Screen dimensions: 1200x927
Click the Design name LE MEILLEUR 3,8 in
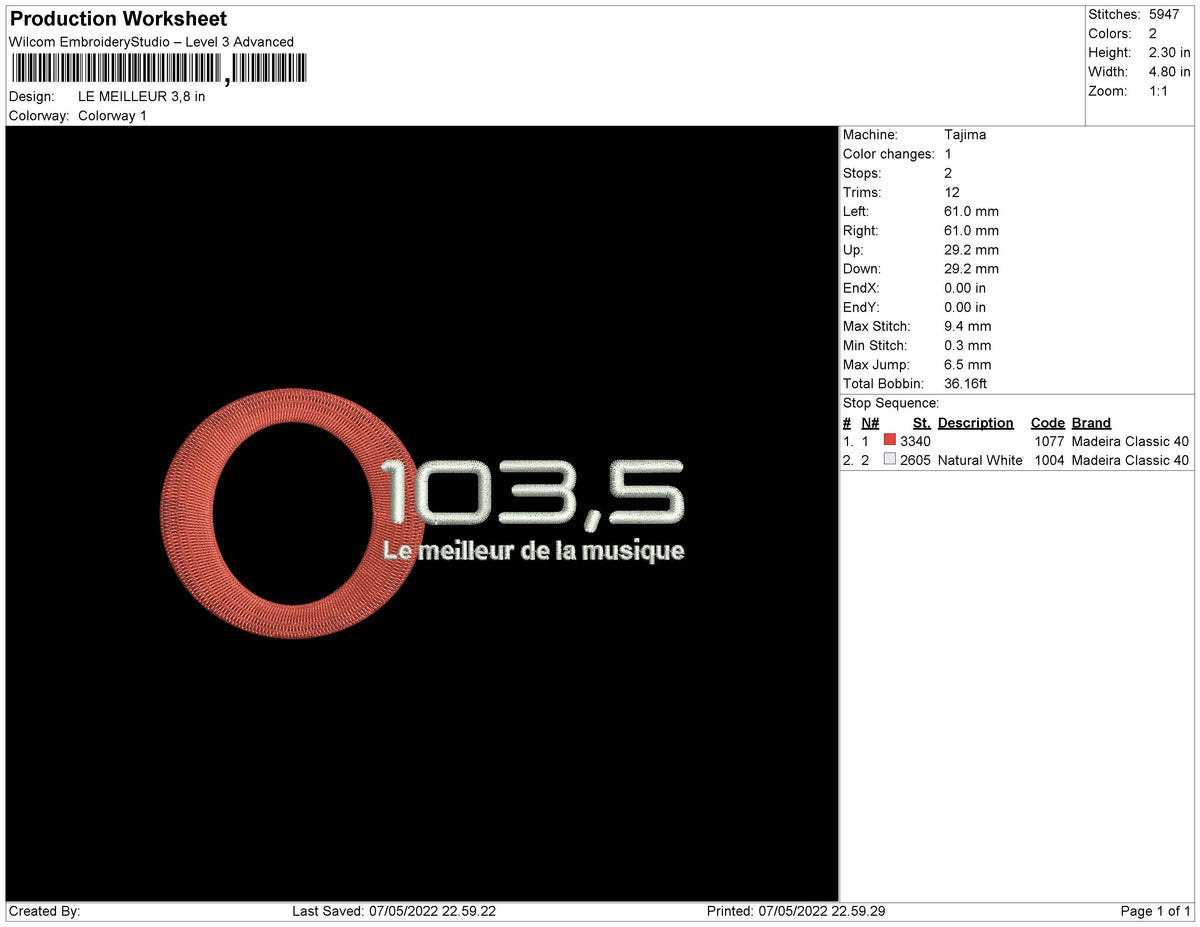tap(141, 96)
